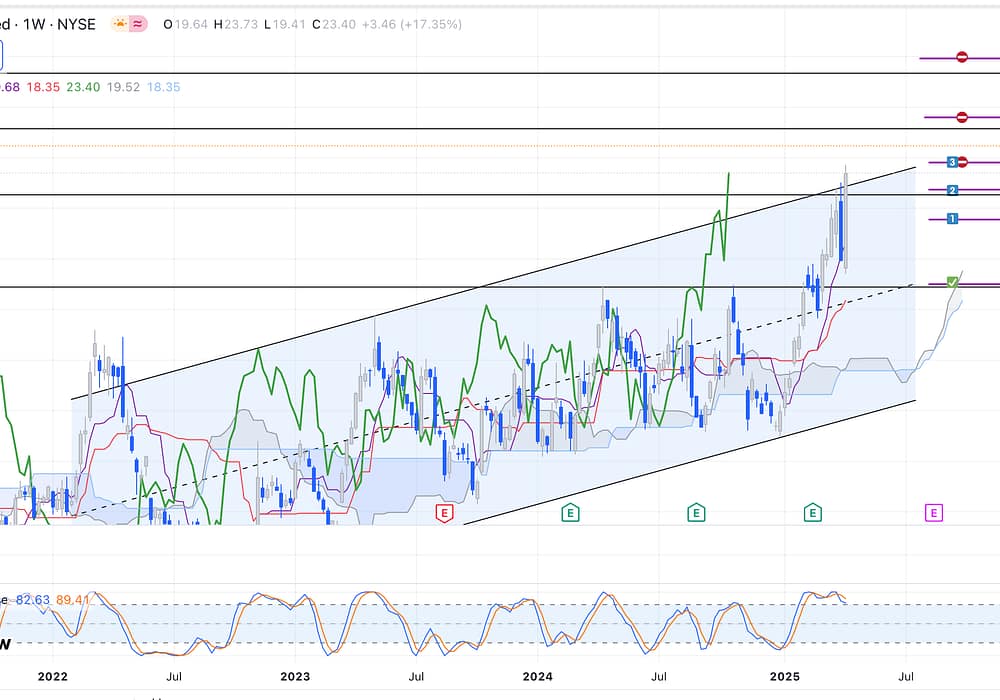Select the topmost red no-entry icon
Image resolution: width=1000 pixels, height=700 pixels.
pyautogui.click(x=961, y=58)
